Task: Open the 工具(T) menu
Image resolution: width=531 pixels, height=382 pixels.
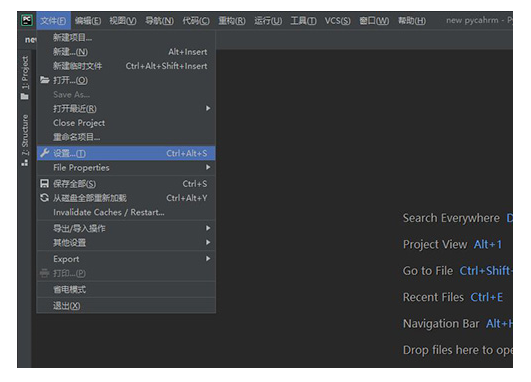Action: point(303,21)
